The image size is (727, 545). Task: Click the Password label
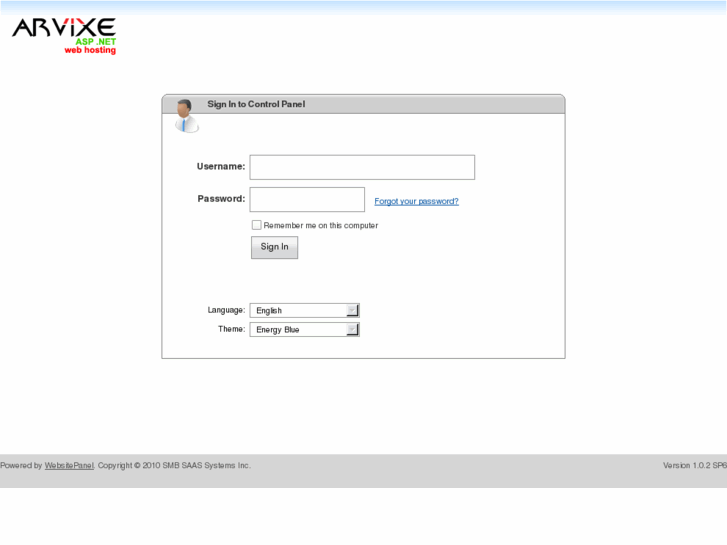[221, 199]
